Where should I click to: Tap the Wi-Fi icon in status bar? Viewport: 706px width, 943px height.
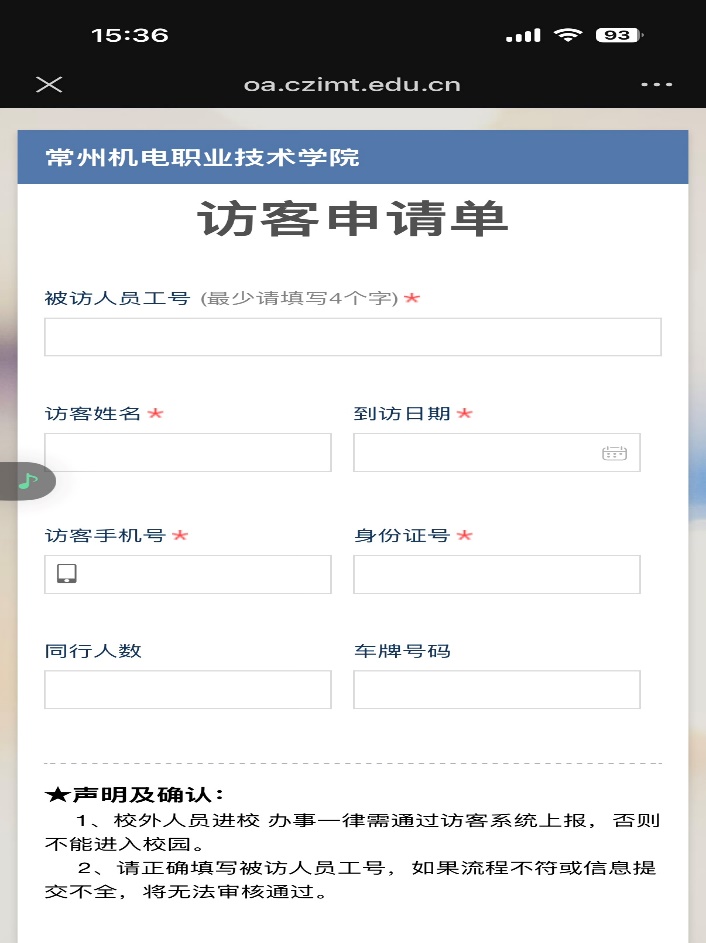(568, 35)
